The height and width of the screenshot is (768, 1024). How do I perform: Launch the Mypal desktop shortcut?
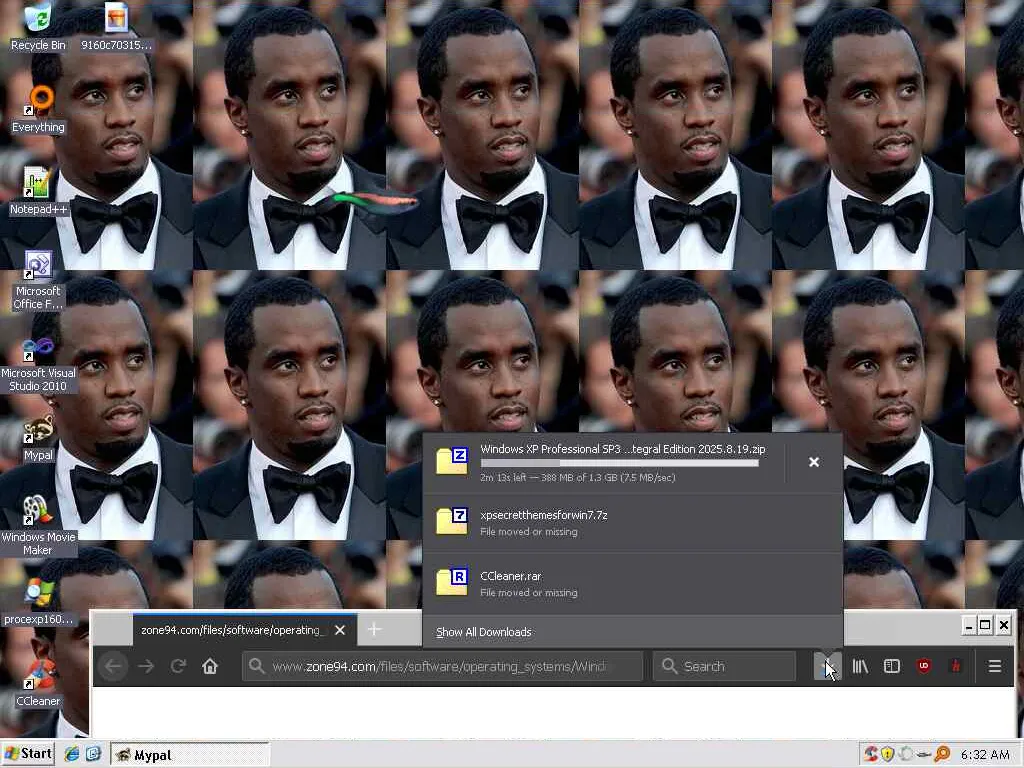tap(38, 438)
